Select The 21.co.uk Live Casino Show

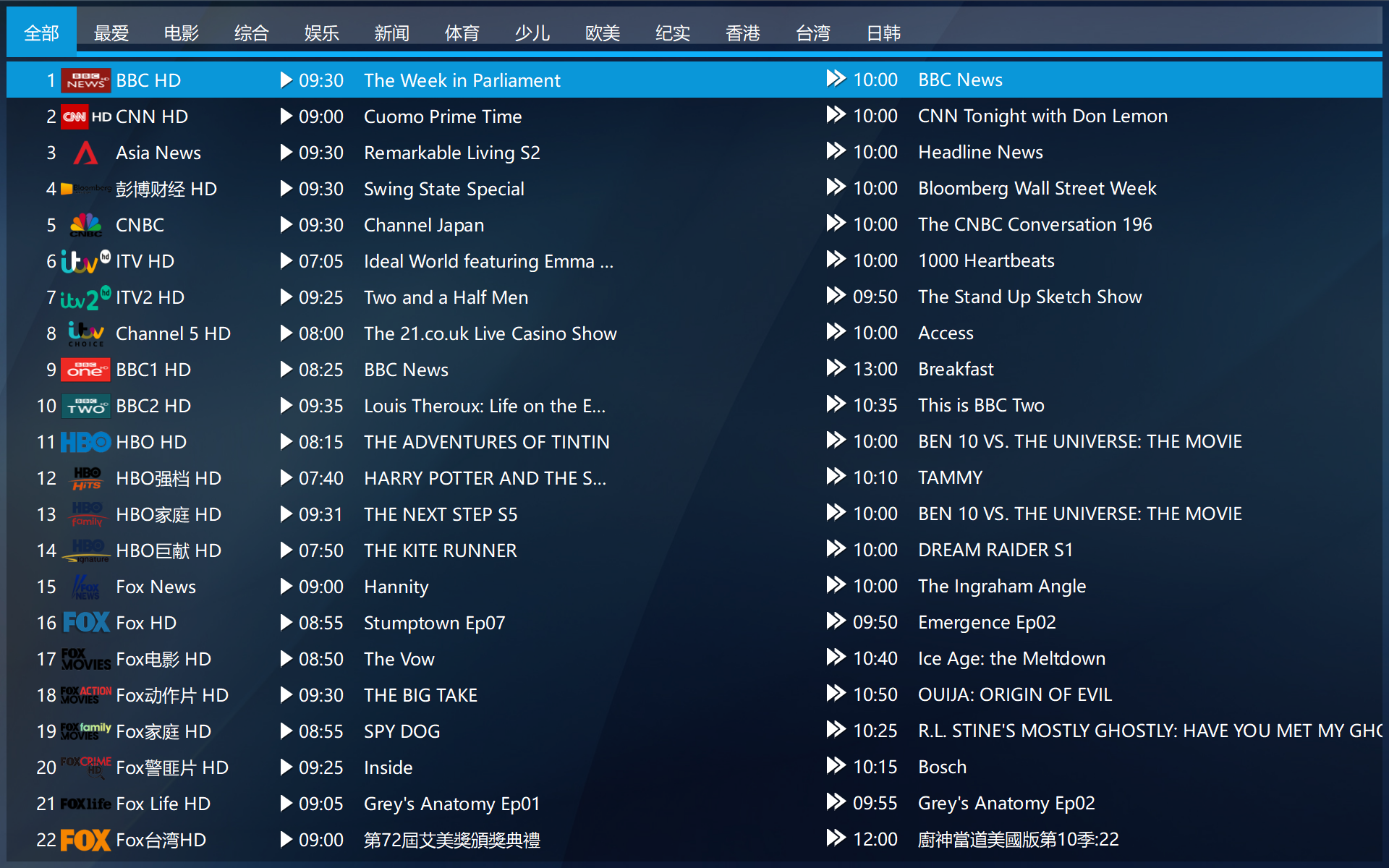[x=490, y=333]
